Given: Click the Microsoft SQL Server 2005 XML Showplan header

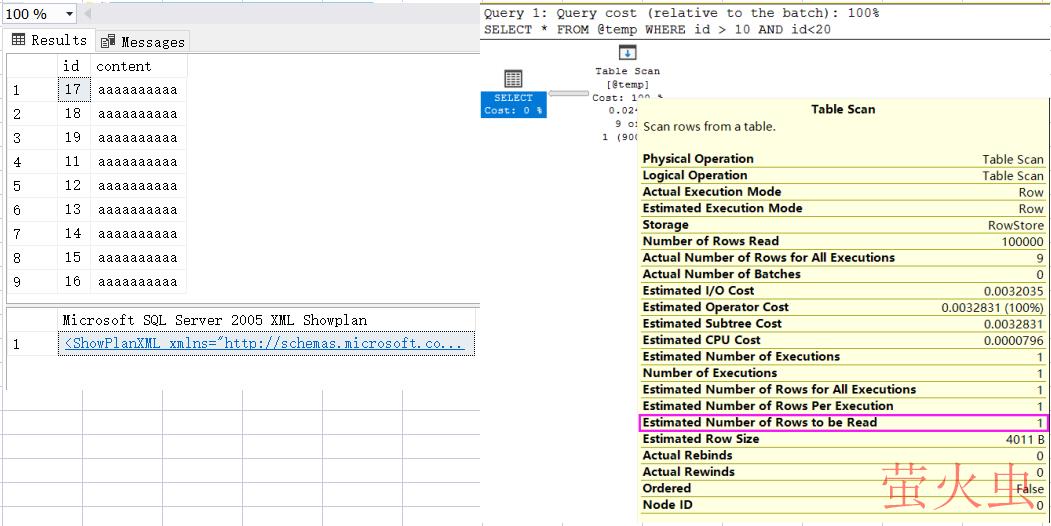Looking at the screenshot, I should pyautogui.click(x=214, y=321).
